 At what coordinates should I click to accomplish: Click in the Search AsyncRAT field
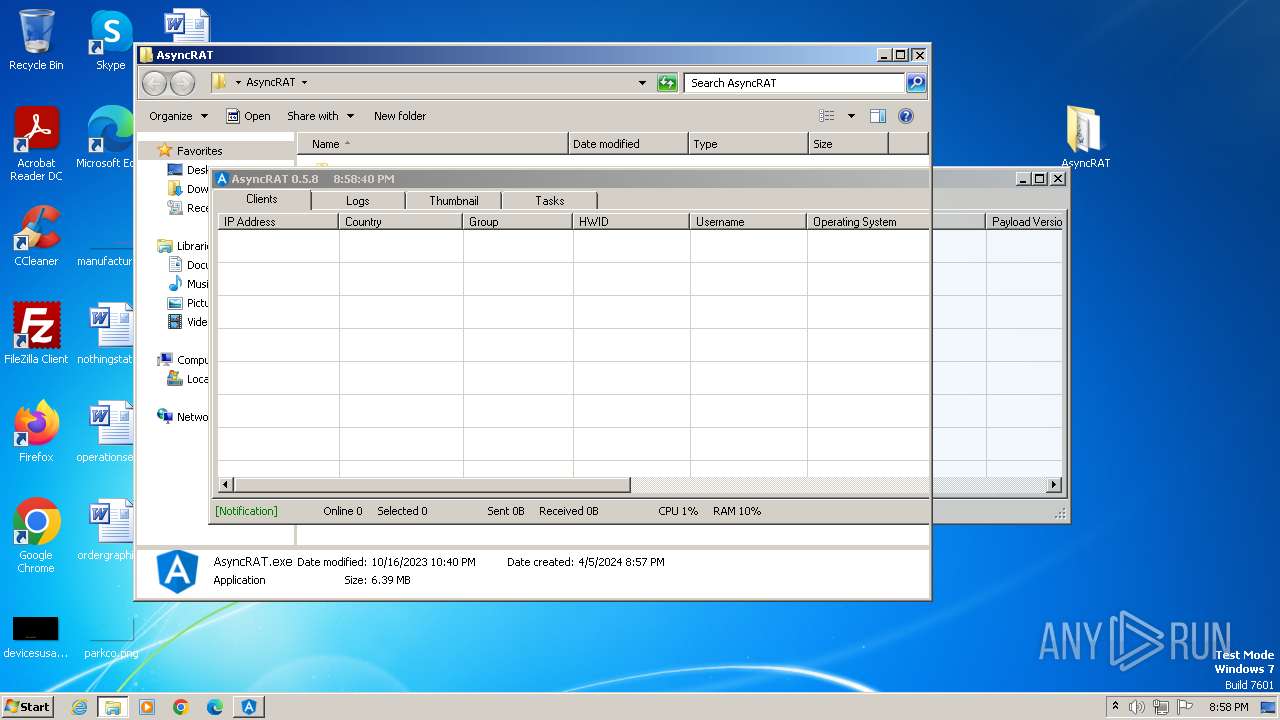[795, 83]
